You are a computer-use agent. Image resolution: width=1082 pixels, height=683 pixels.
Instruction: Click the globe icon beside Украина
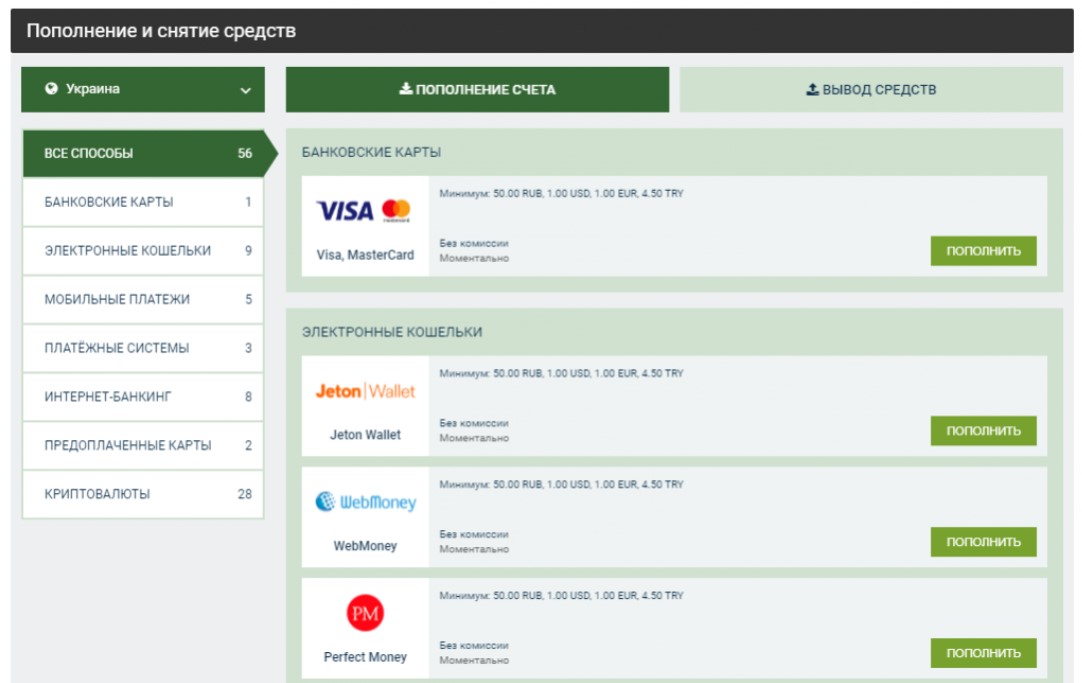point(52,89)
